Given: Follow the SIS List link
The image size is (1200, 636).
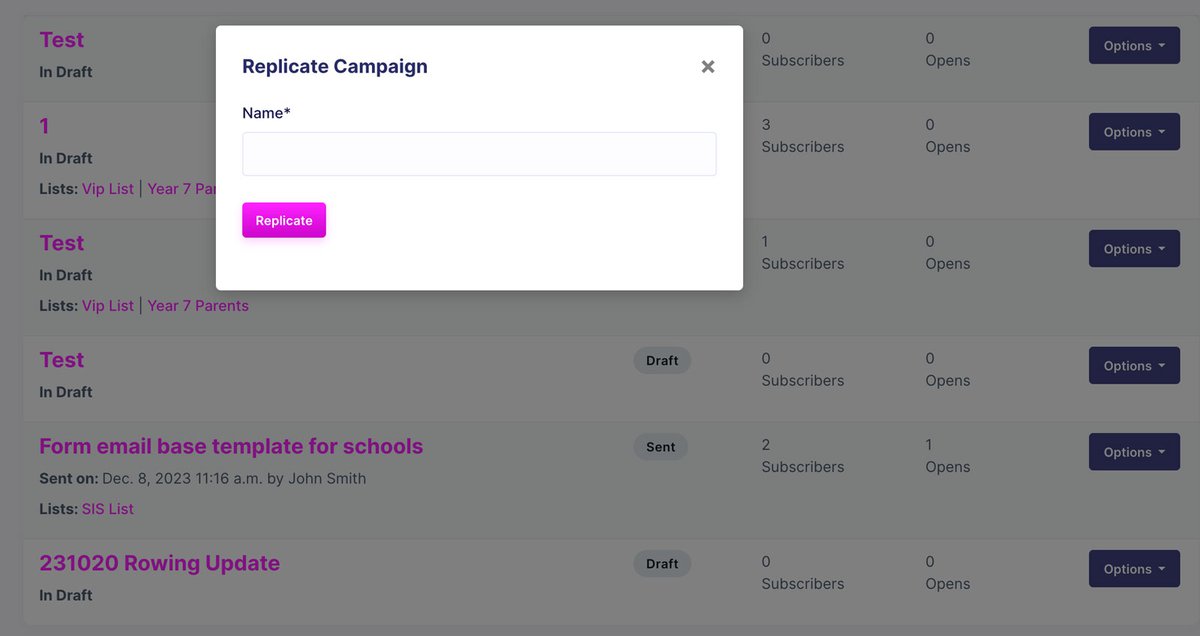Looking at the screenshot, I should [107, 509].
